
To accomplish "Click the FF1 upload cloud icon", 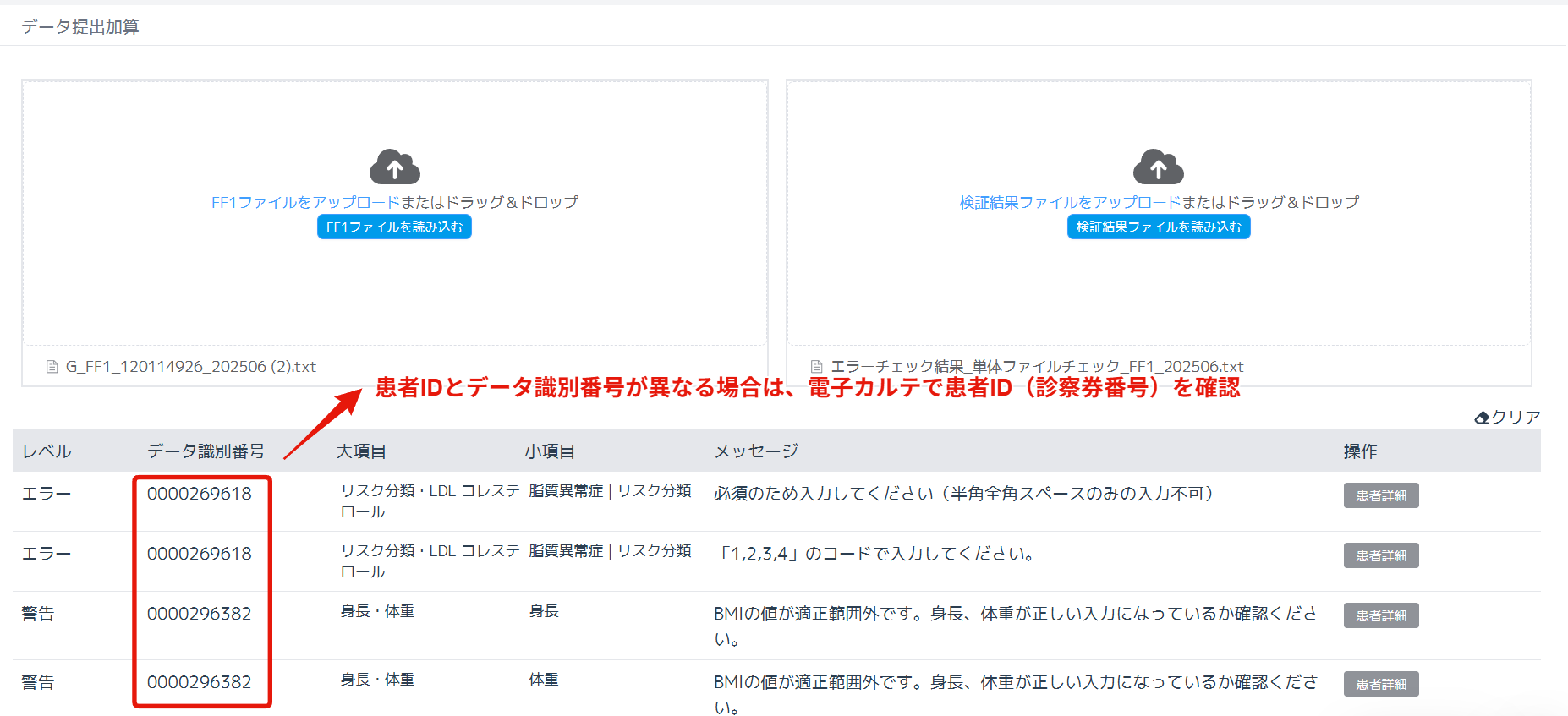I will point(395,167).
